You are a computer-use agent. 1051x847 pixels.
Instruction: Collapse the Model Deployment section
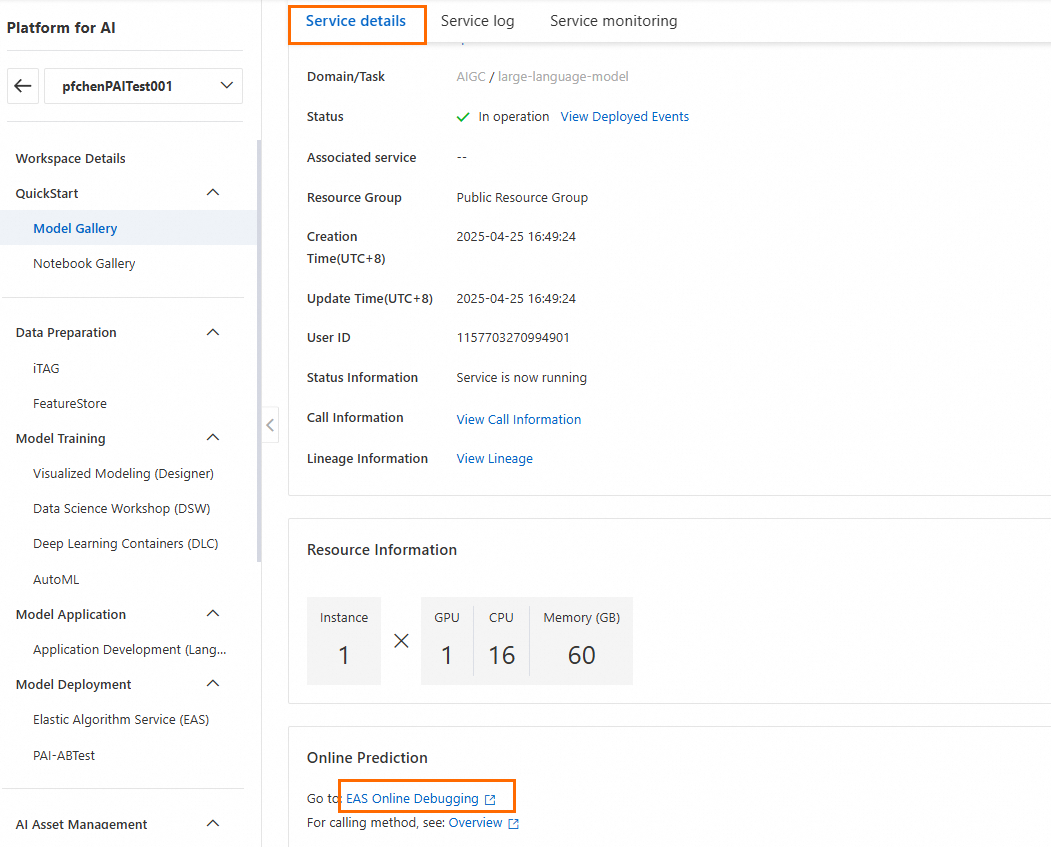(x=213, y=683)
